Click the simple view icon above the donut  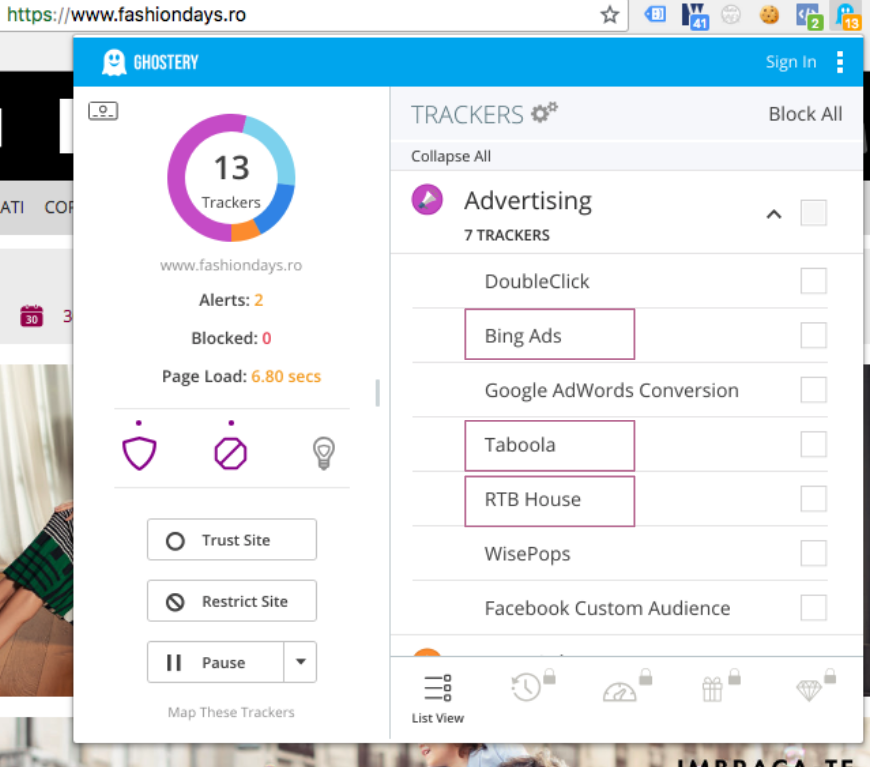103,111
